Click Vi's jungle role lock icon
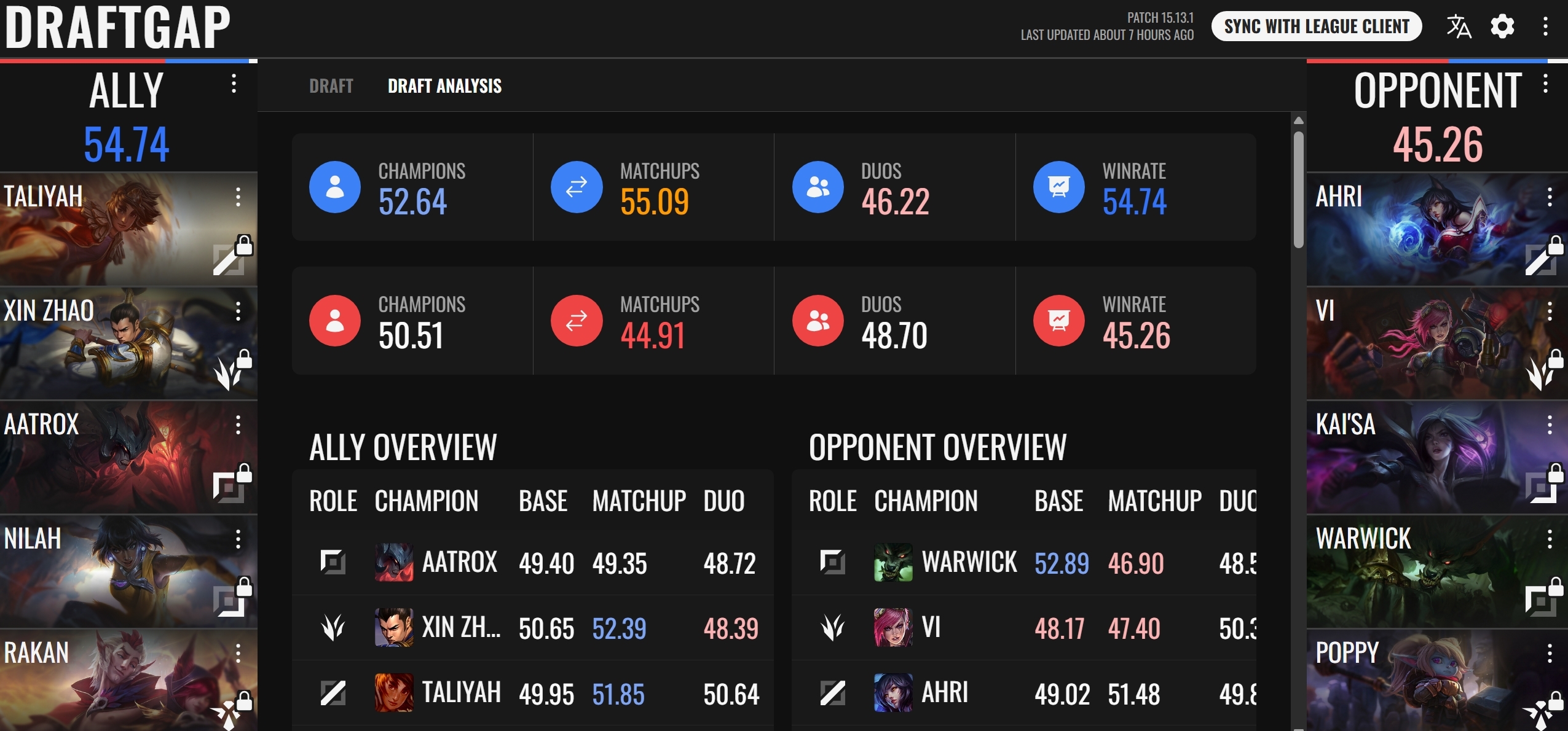 point(1544,369)
